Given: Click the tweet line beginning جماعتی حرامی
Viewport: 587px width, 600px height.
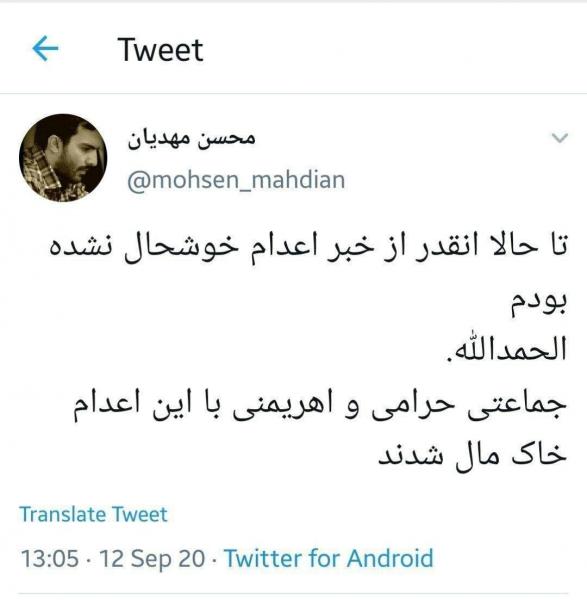Looking at the screenshot, I should [x=320, y=406].
